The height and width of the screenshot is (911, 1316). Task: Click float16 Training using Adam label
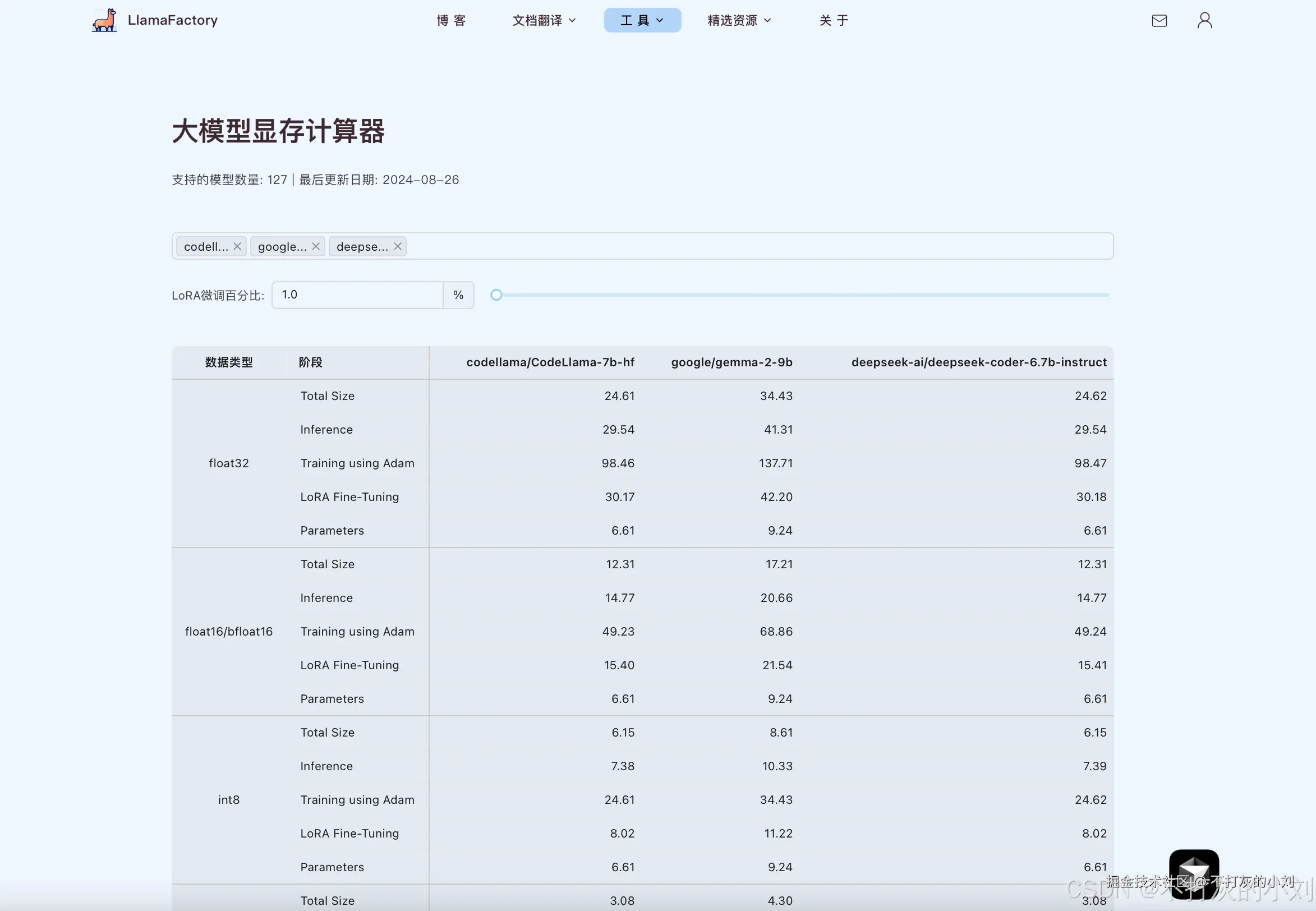[x=357, y=632]
